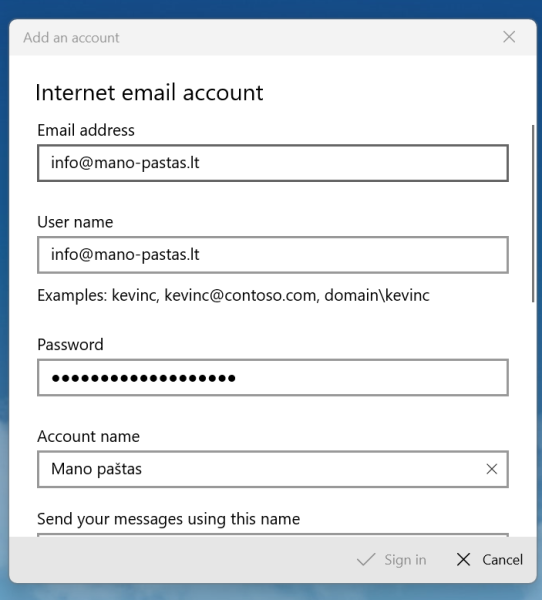
Task: Click the Cancel button label
Action: click(502, 560)
